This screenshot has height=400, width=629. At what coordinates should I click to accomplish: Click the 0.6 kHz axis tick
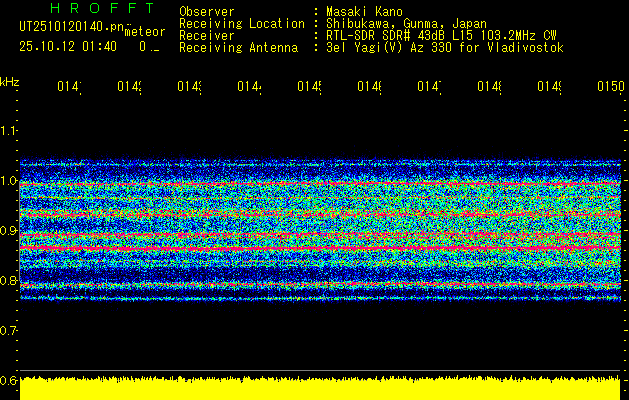tap(9, 381)
